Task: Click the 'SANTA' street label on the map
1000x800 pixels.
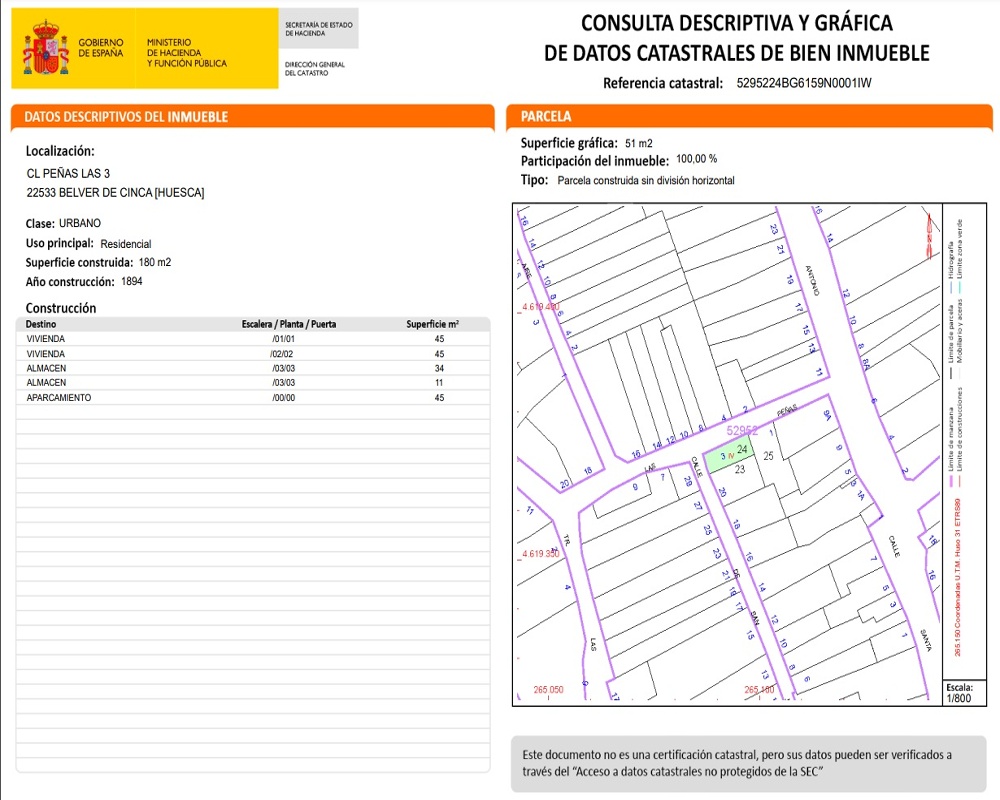Action: tap(926, 640)
